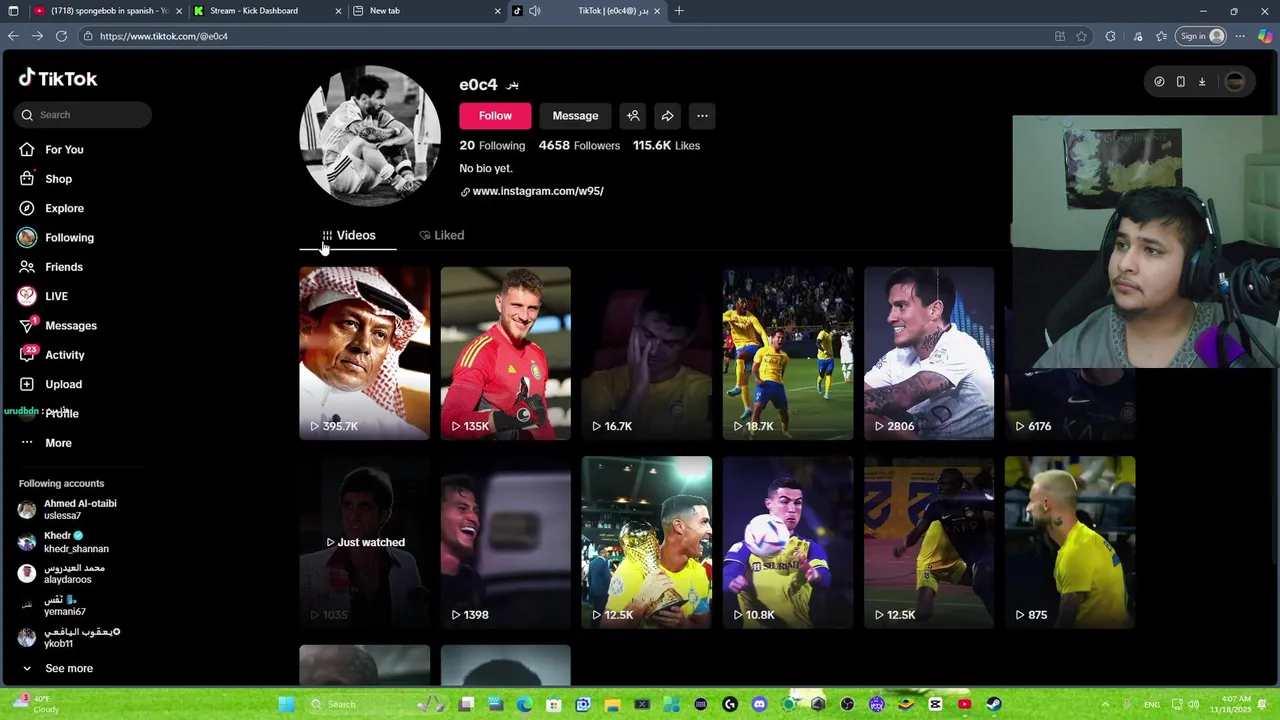This screenshot has width=1280, height=720.
Task: Open browser extensions puzzle icon
Action: [1110, 36]
